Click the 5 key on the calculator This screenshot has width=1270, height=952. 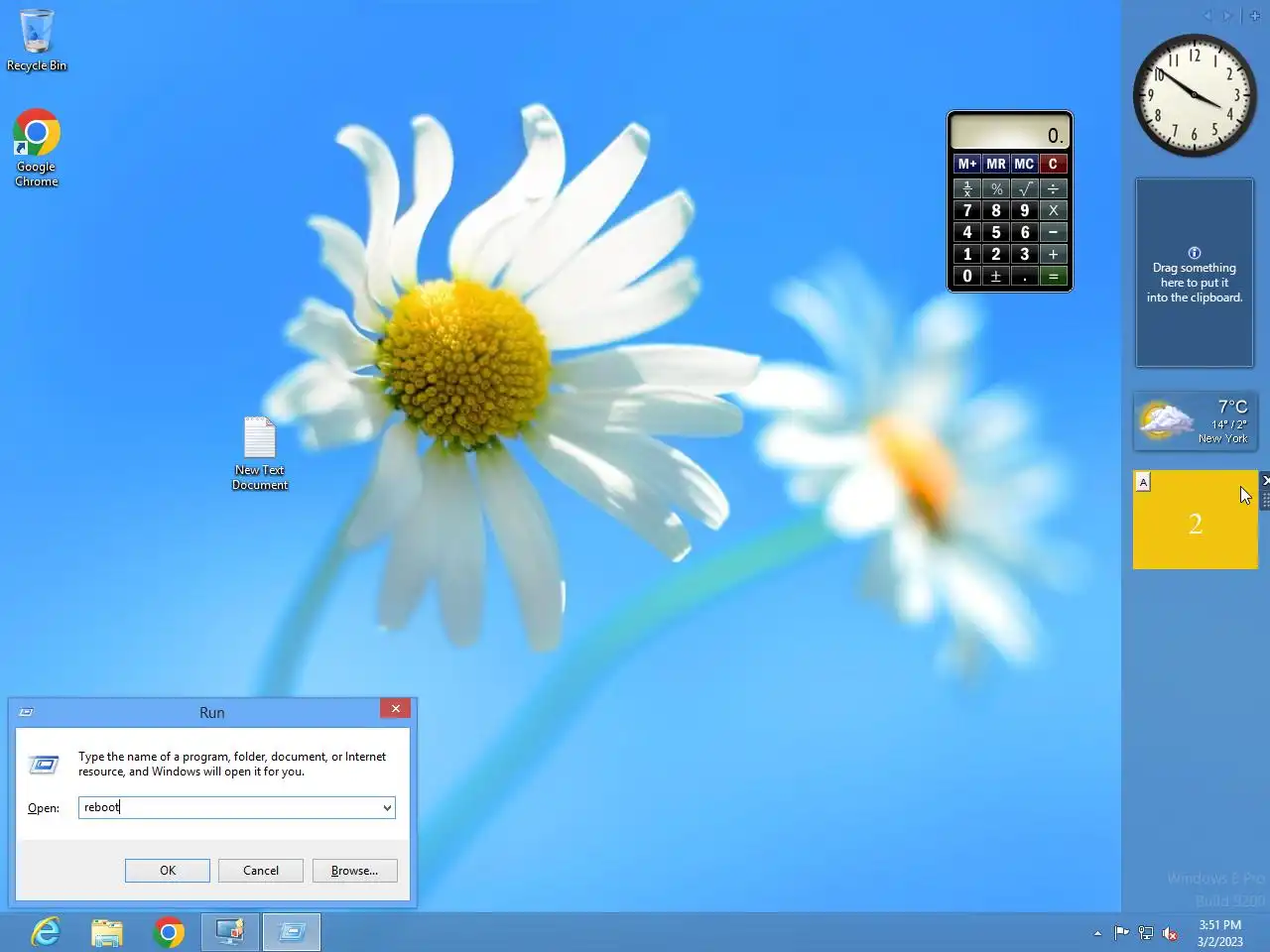[x=996, y=232]
